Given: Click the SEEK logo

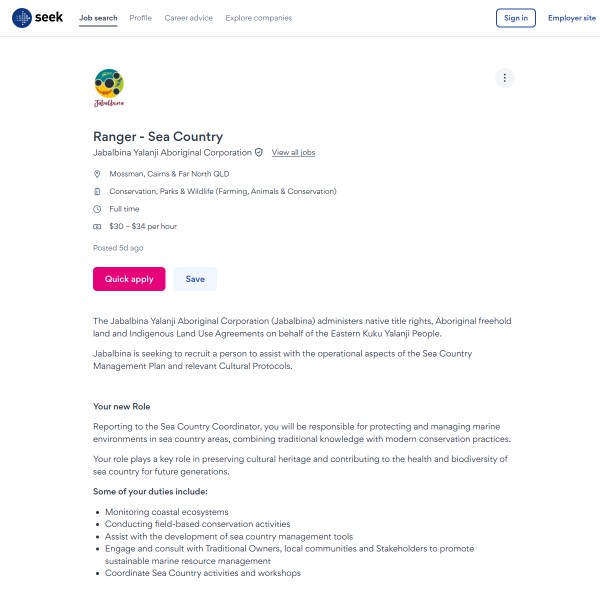Looking at the screenshot, I should (38, 18).
